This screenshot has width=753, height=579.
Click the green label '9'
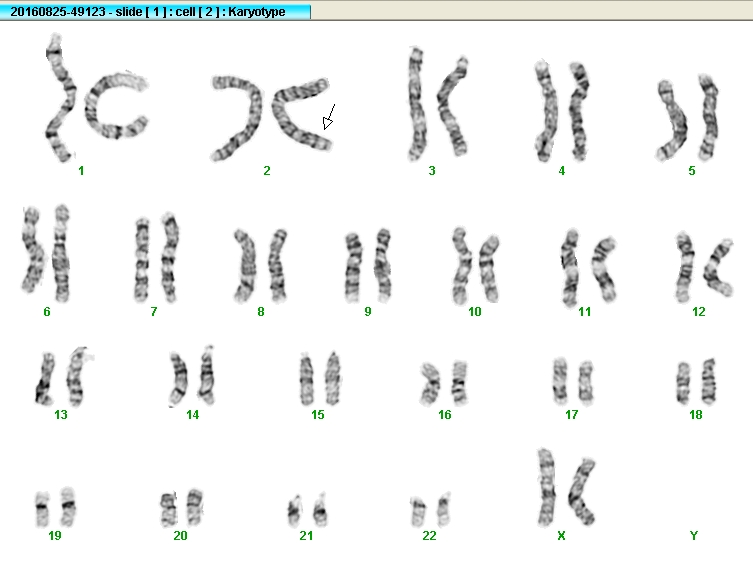point(368,312)
